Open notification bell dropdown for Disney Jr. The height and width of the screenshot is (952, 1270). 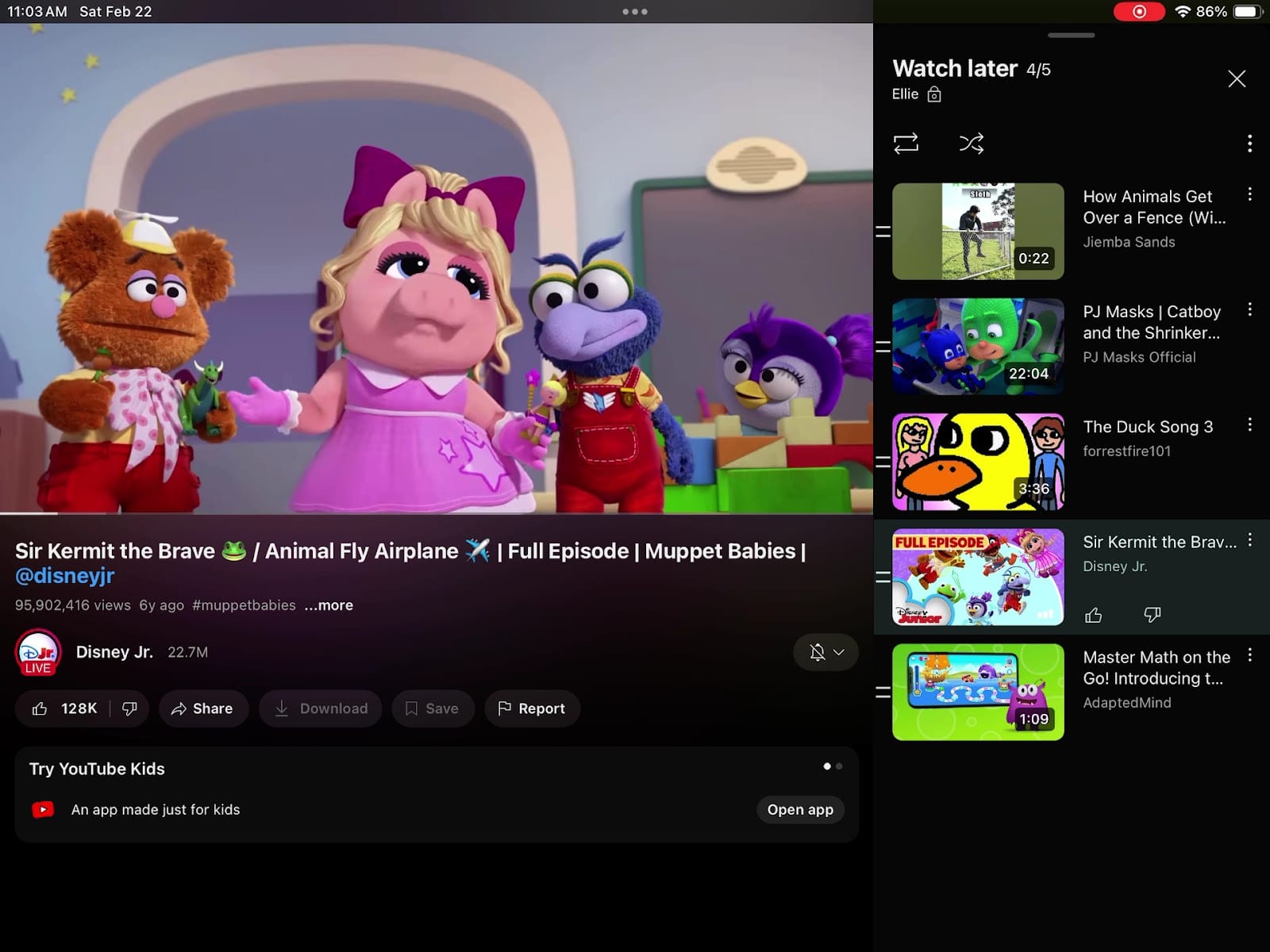pos(826,652)
